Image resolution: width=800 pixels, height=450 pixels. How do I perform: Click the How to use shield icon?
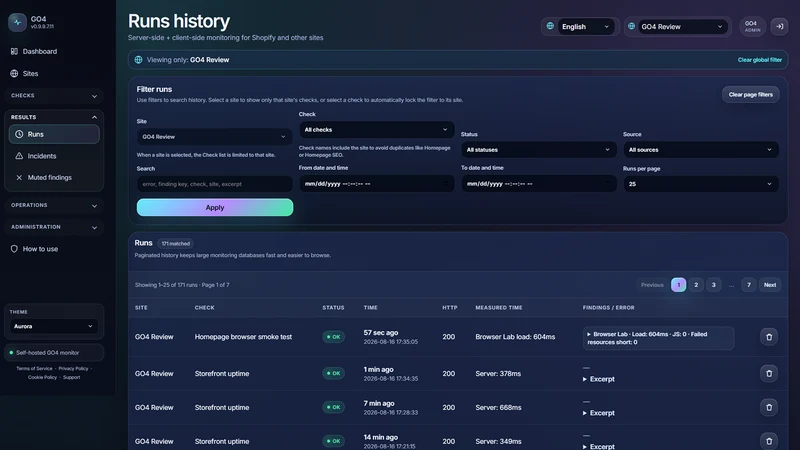click(14, 249)
